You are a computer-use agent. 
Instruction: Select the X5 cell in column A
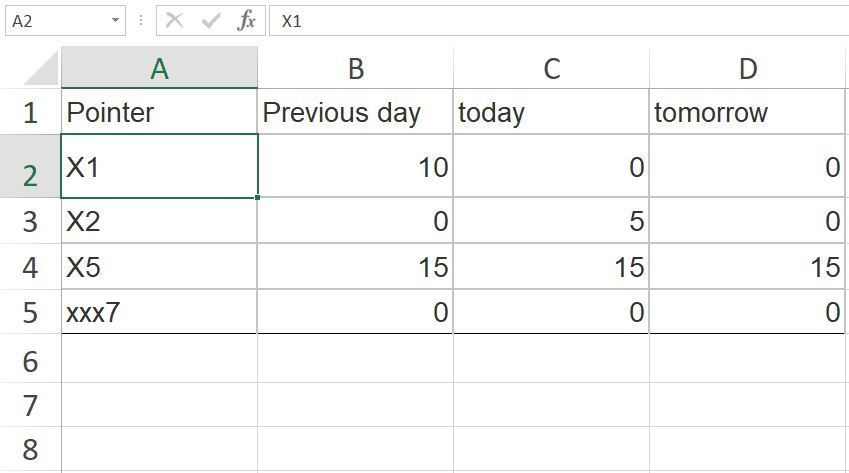(x=159, y=267)
